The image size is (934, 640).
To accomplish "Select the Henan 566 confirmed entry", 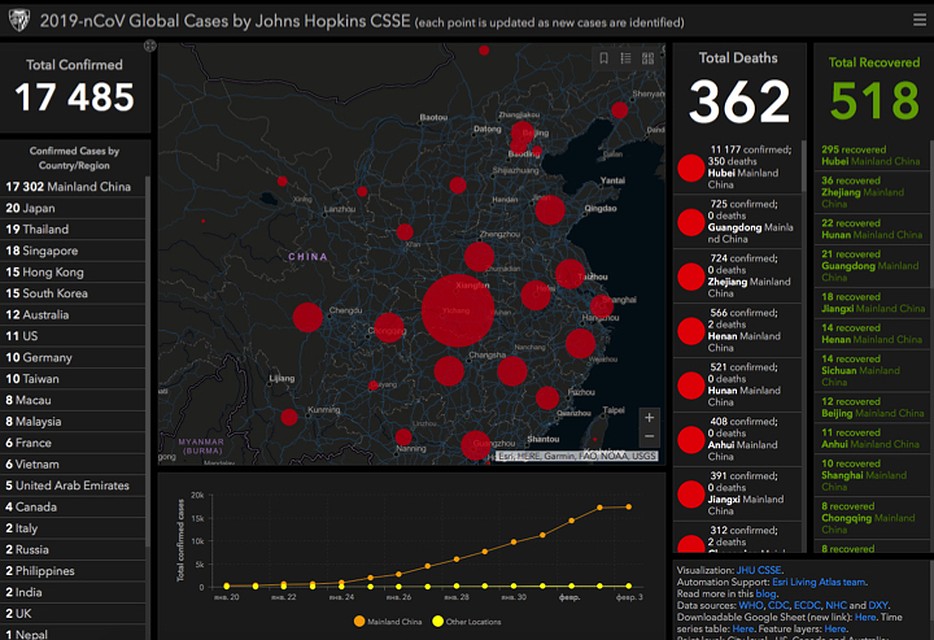I will coord(737,330).
